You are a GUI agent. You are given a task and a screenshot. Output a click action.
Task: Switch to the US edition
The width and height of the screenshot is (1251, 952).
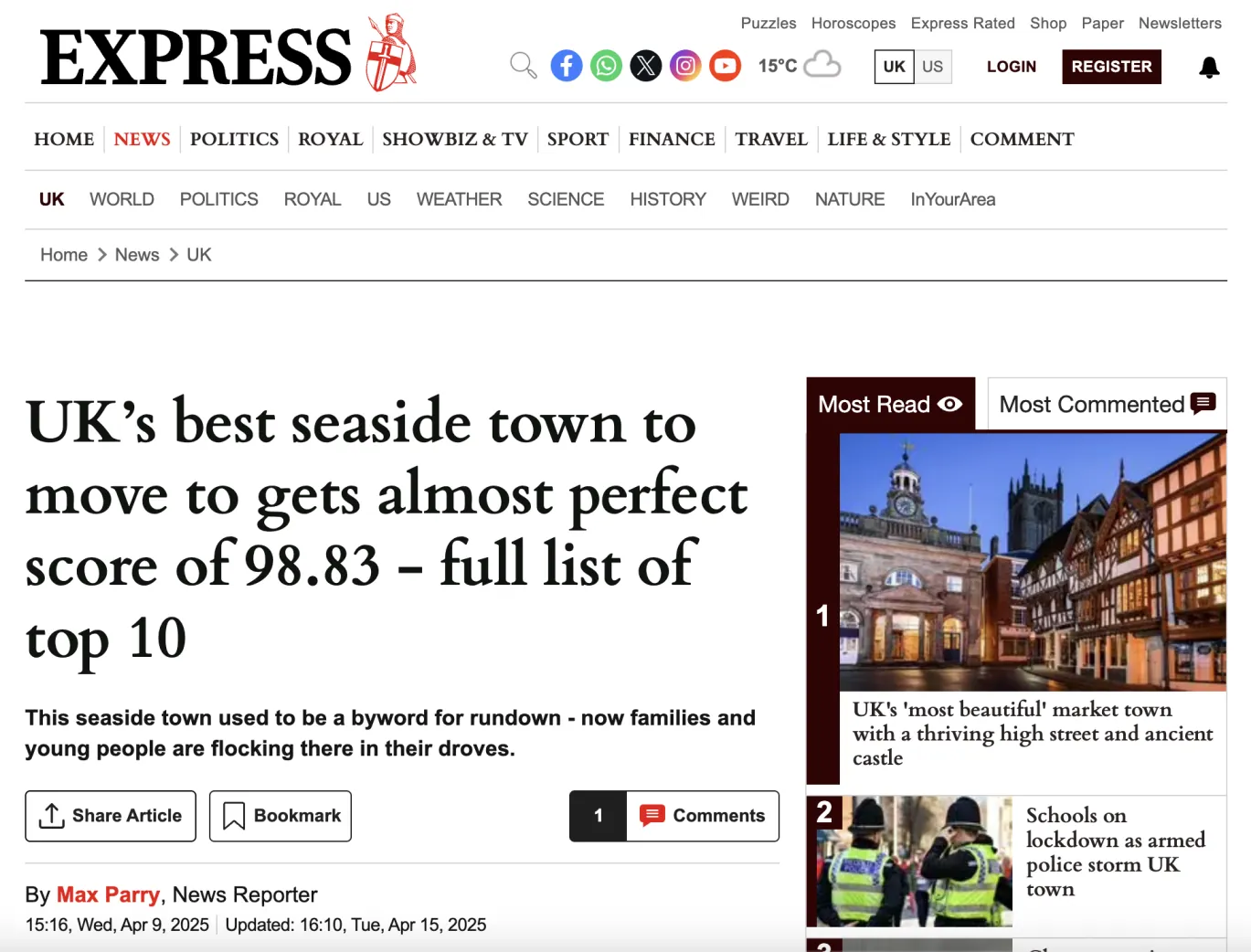[x=932, y=67]
